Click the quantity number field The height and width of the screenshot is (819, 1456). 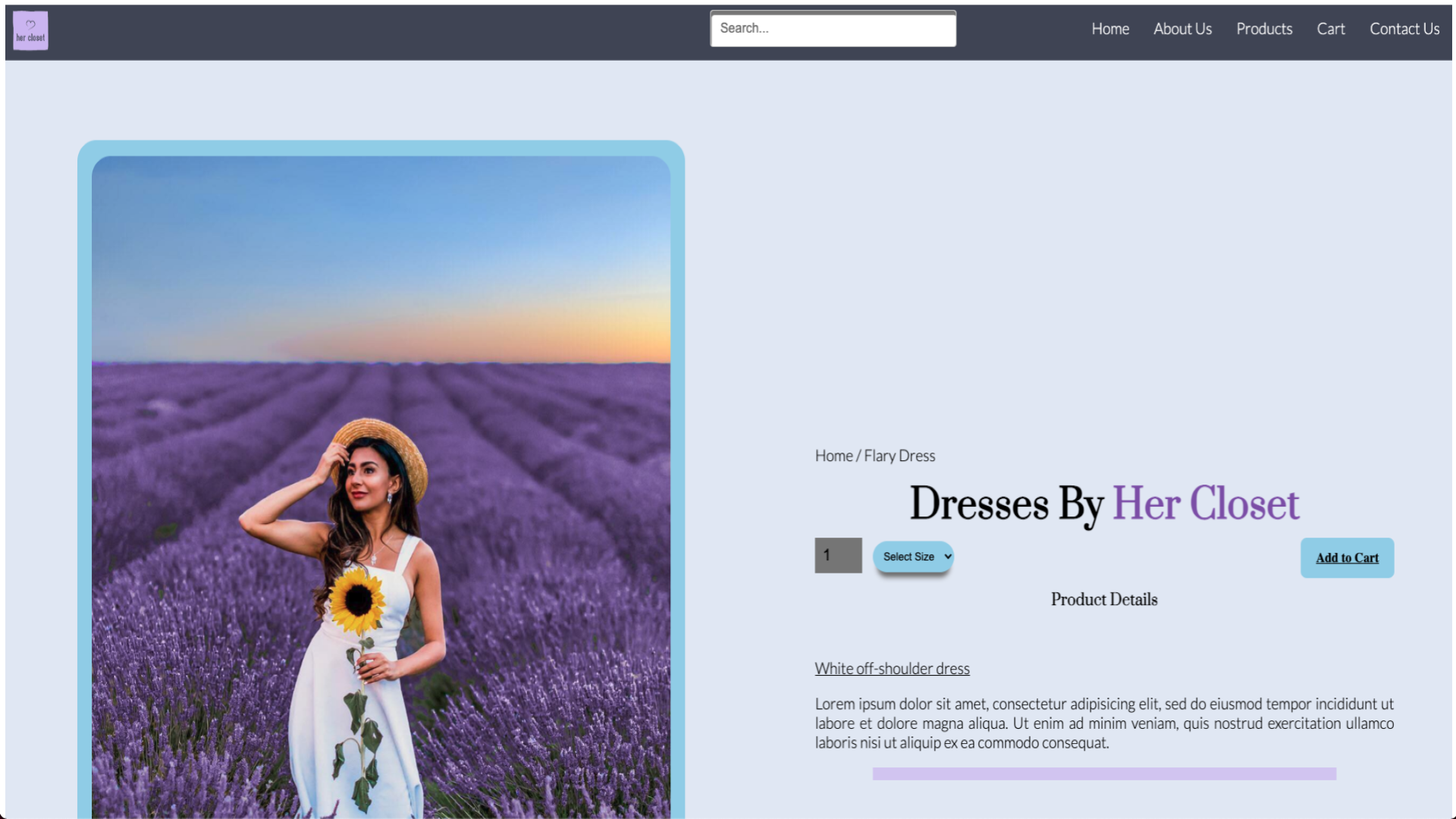(838, 555)
